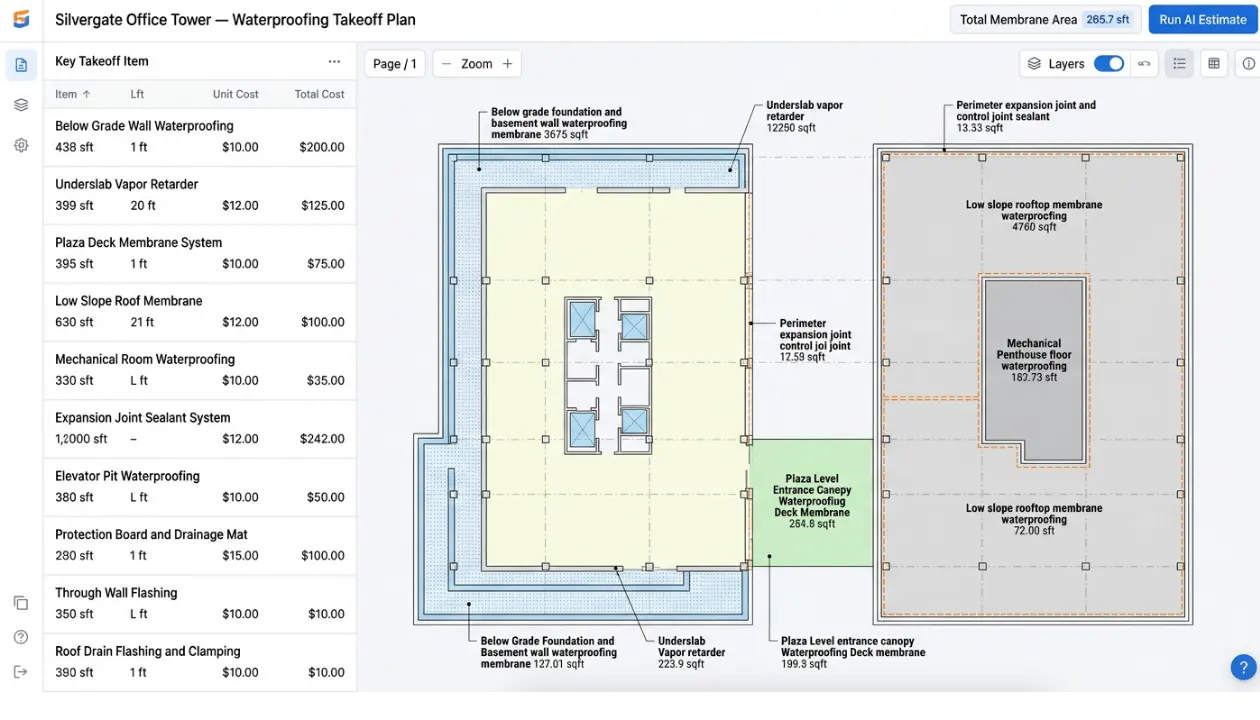
Task: Switch to list view icon
Action: (1179, 64)
